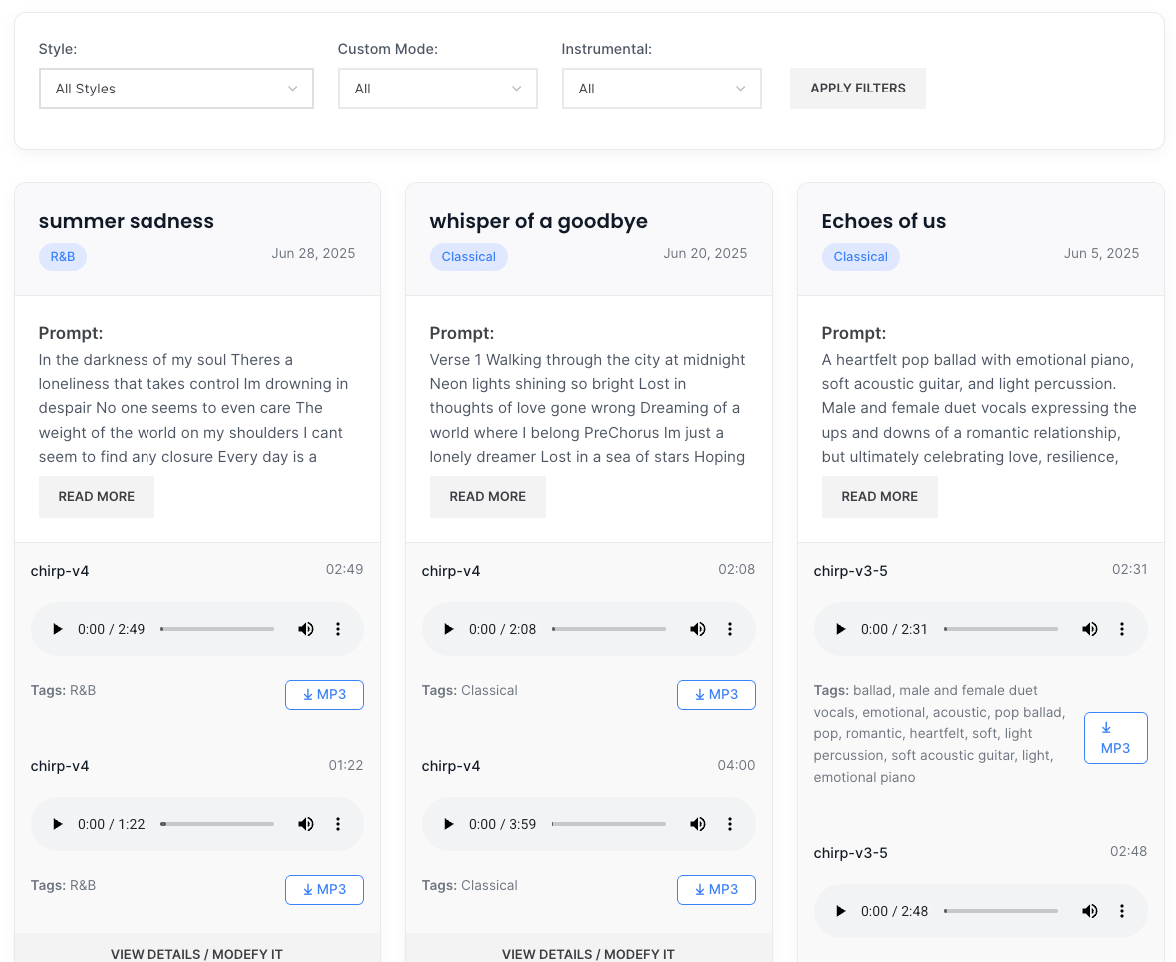Screen dimensions: 1176x962
Task: Open the Style dropdown
Action: [176, 89]
